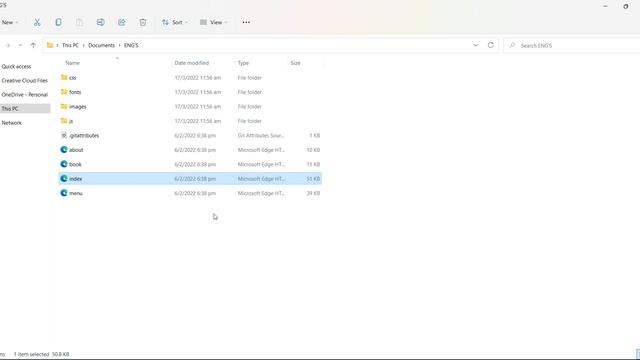Screen dimensions: 640x360
Task: Select the css folder name
Action: pos(73,78)
